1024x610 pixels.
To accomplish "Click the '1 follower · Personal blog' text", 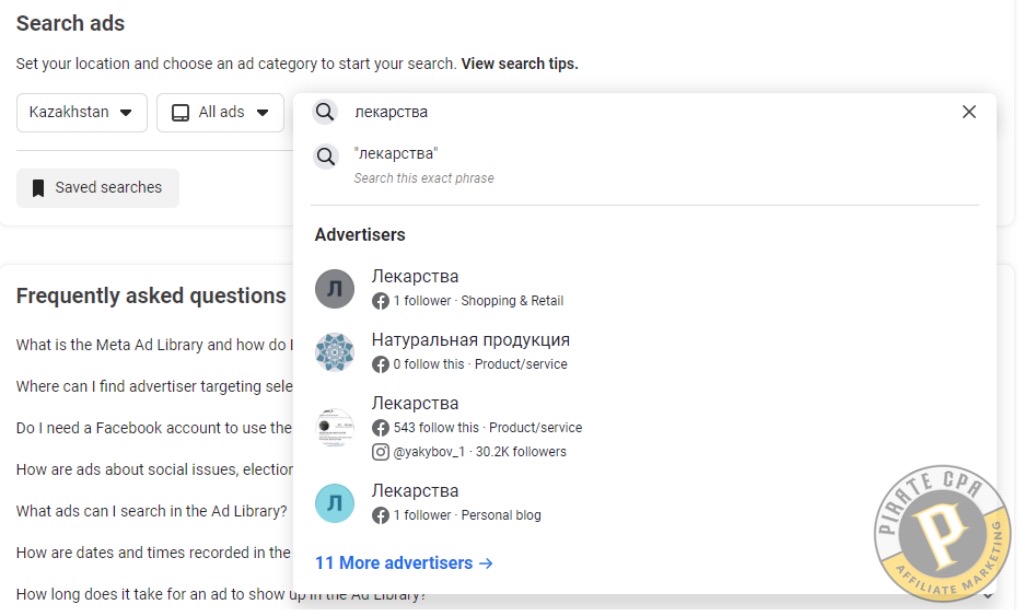I will click(x=467, y=515).
